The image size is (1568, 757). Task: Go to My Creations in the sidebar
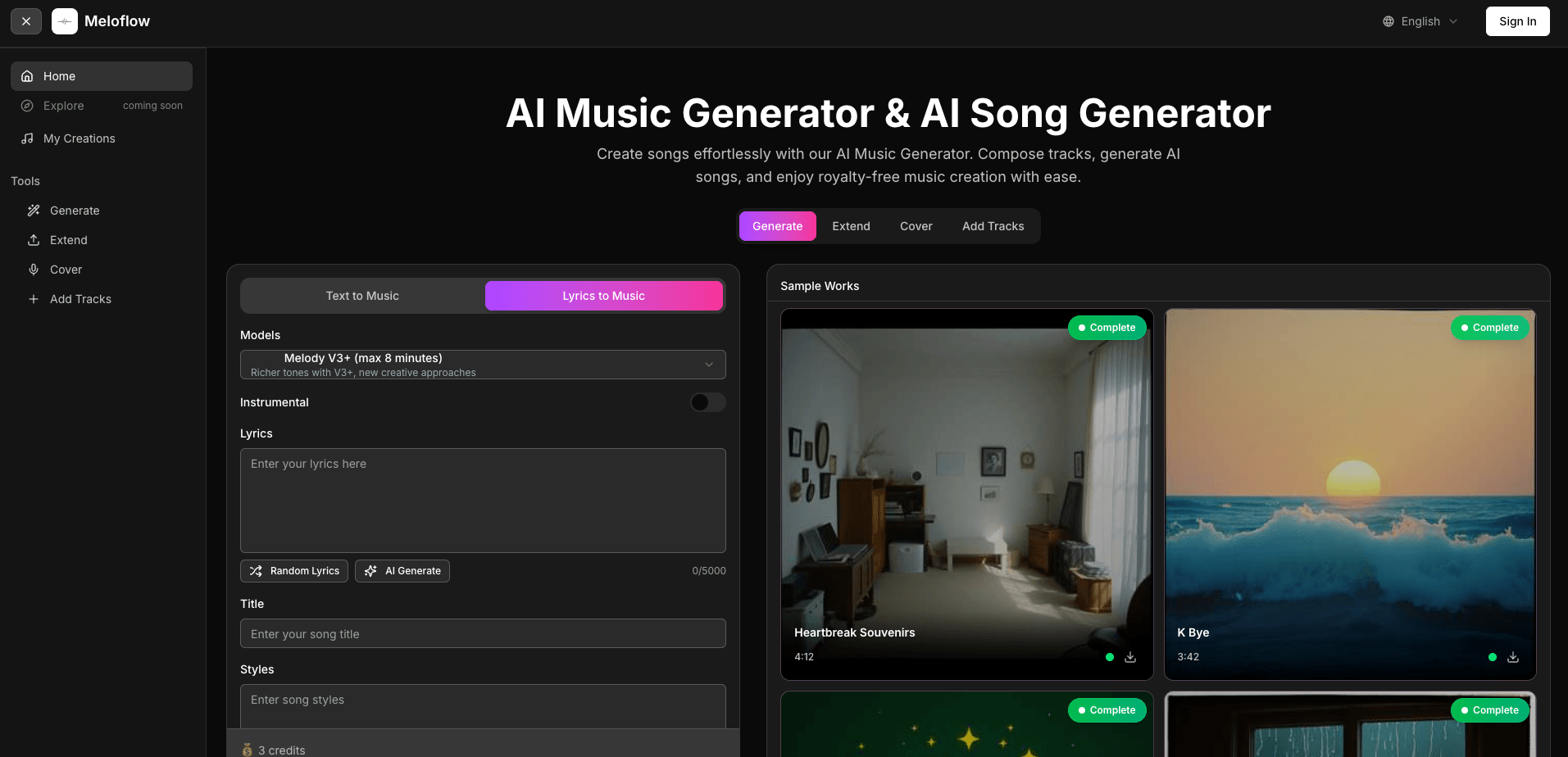[79, 138]
